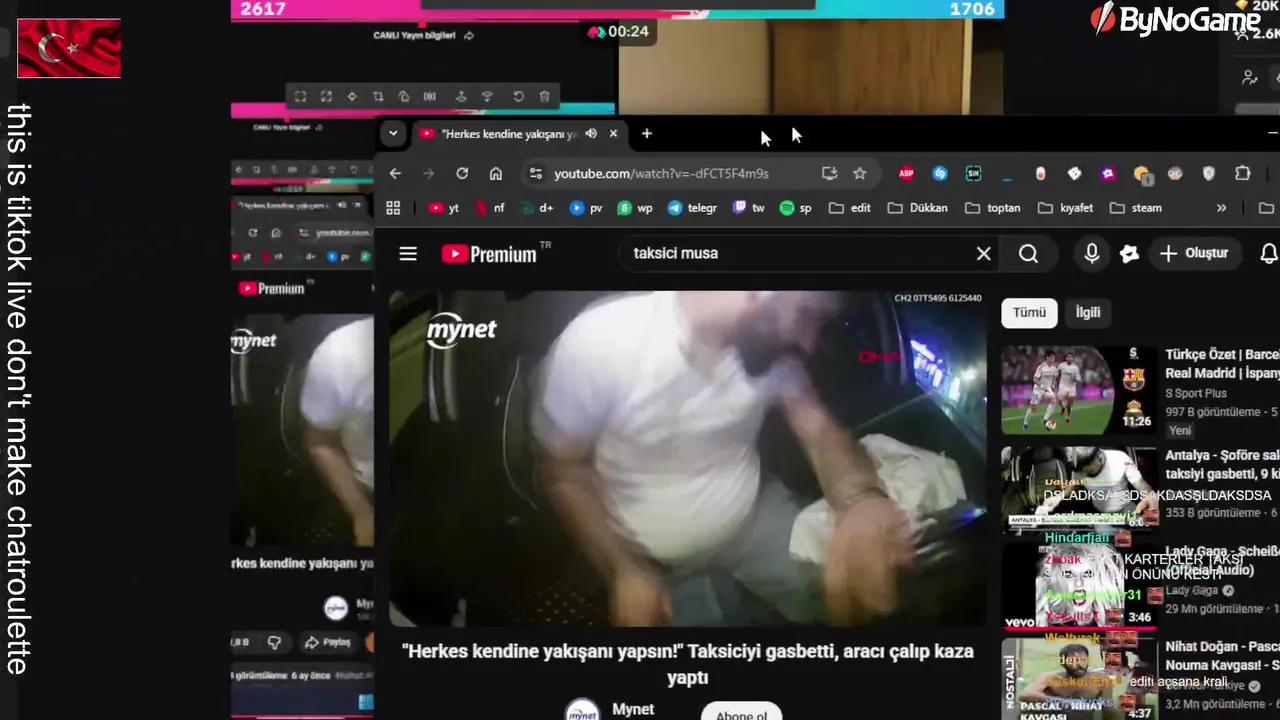This screenshot has width=1280, height=720.
Task: Select the 'Tümü' filter chip
Action: point(1029,313)
